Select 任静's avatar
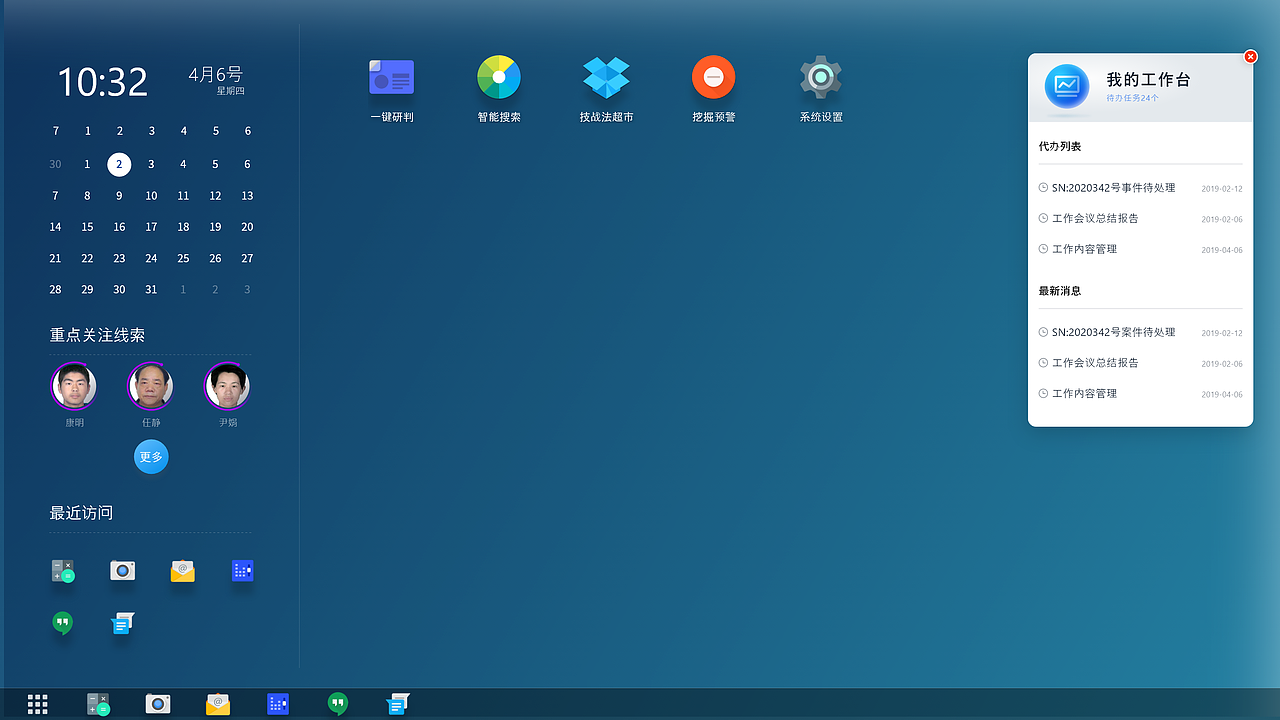 (x=151, y=386)
